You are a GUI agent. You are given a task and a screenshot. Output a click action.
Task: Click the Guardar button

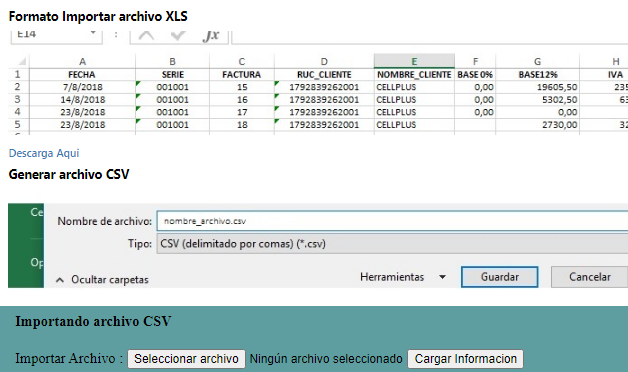(499, 277)
